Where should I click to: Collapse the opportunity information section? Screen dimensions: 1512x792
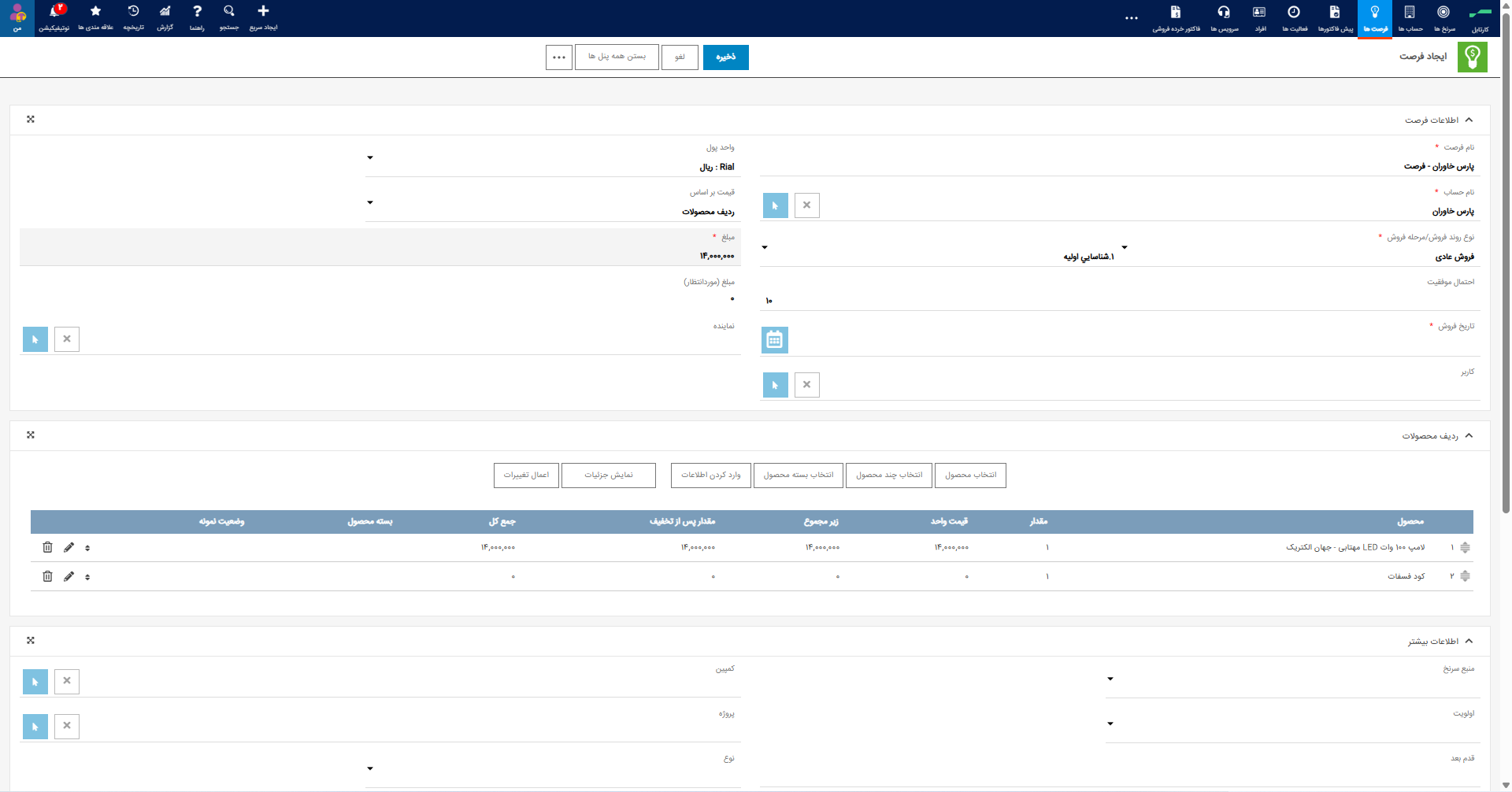click(x=1469, y=120)
